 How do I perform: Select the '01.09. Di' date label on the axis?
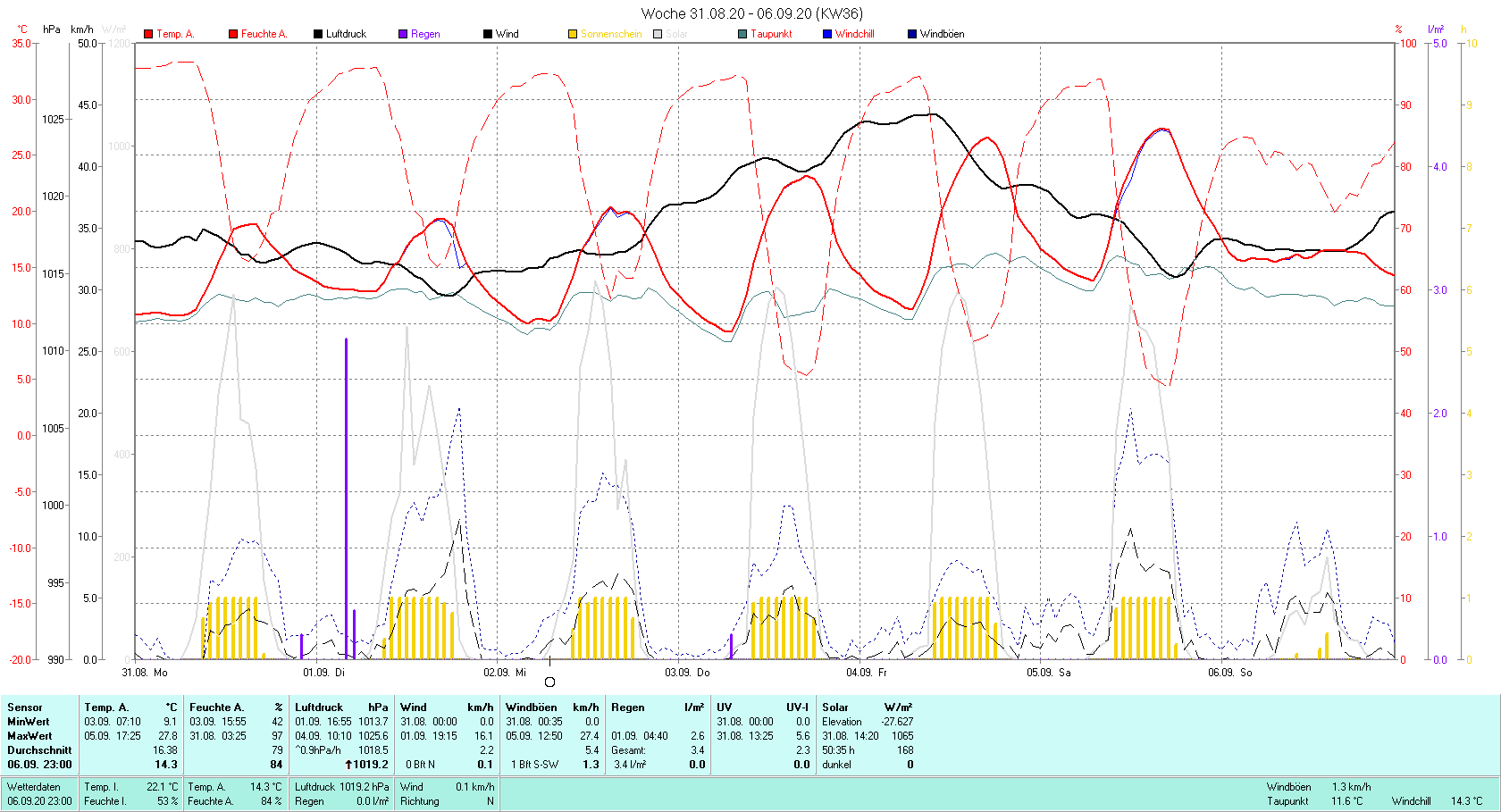coord(323,672)
